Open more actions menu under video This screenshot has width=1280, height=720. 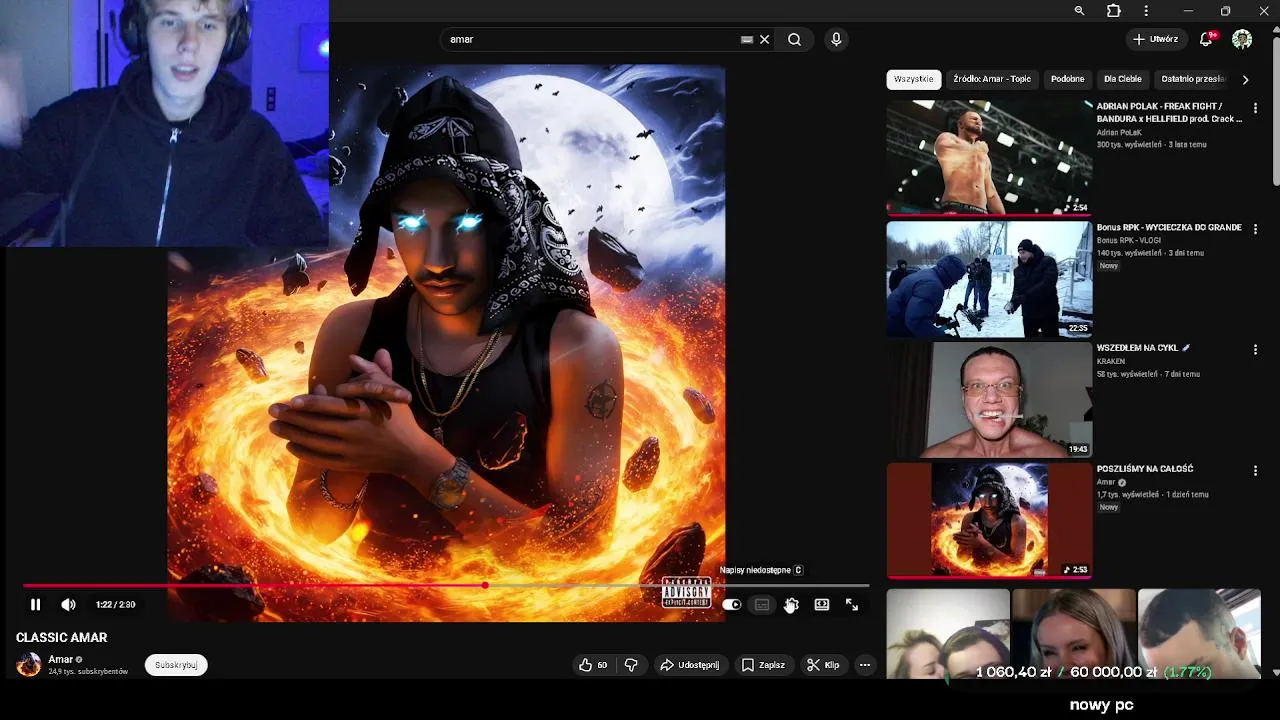pos(865,665)
